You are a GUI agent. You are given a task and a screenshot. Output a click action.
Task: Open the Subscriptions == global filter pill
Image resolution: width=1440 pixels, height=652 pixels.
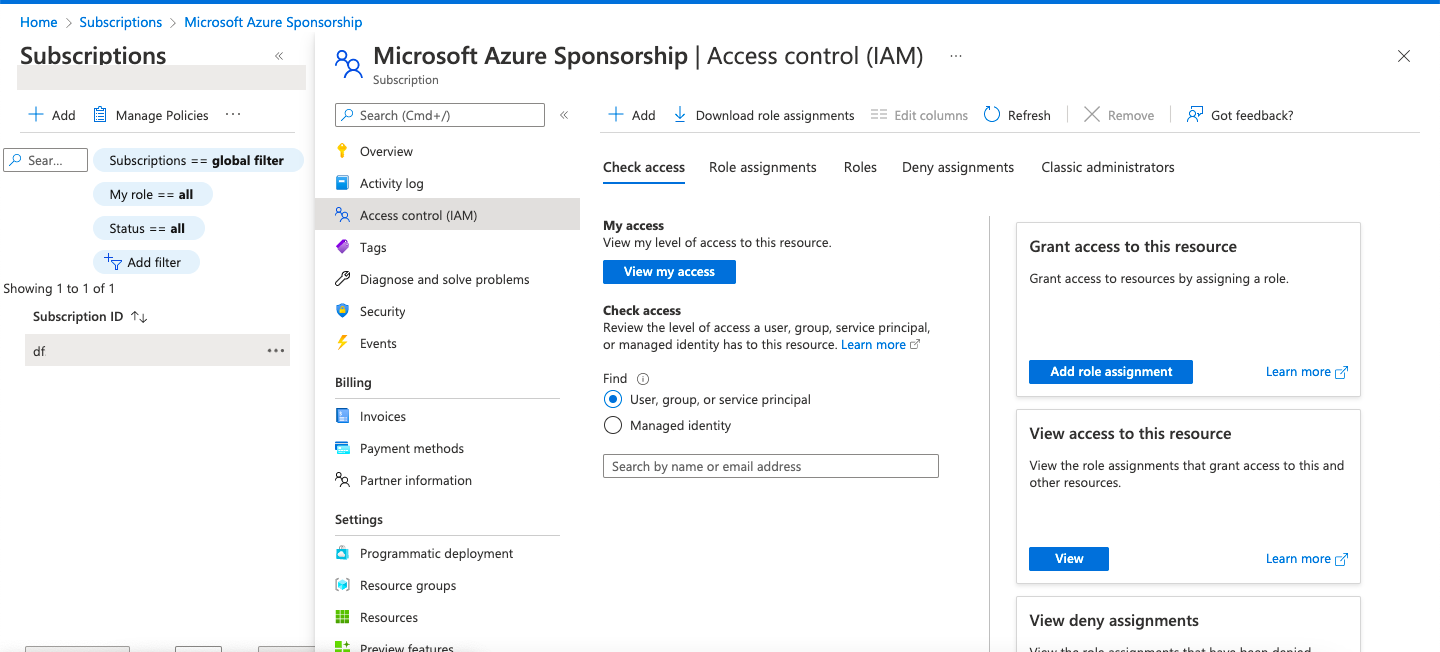click(197, 160)
